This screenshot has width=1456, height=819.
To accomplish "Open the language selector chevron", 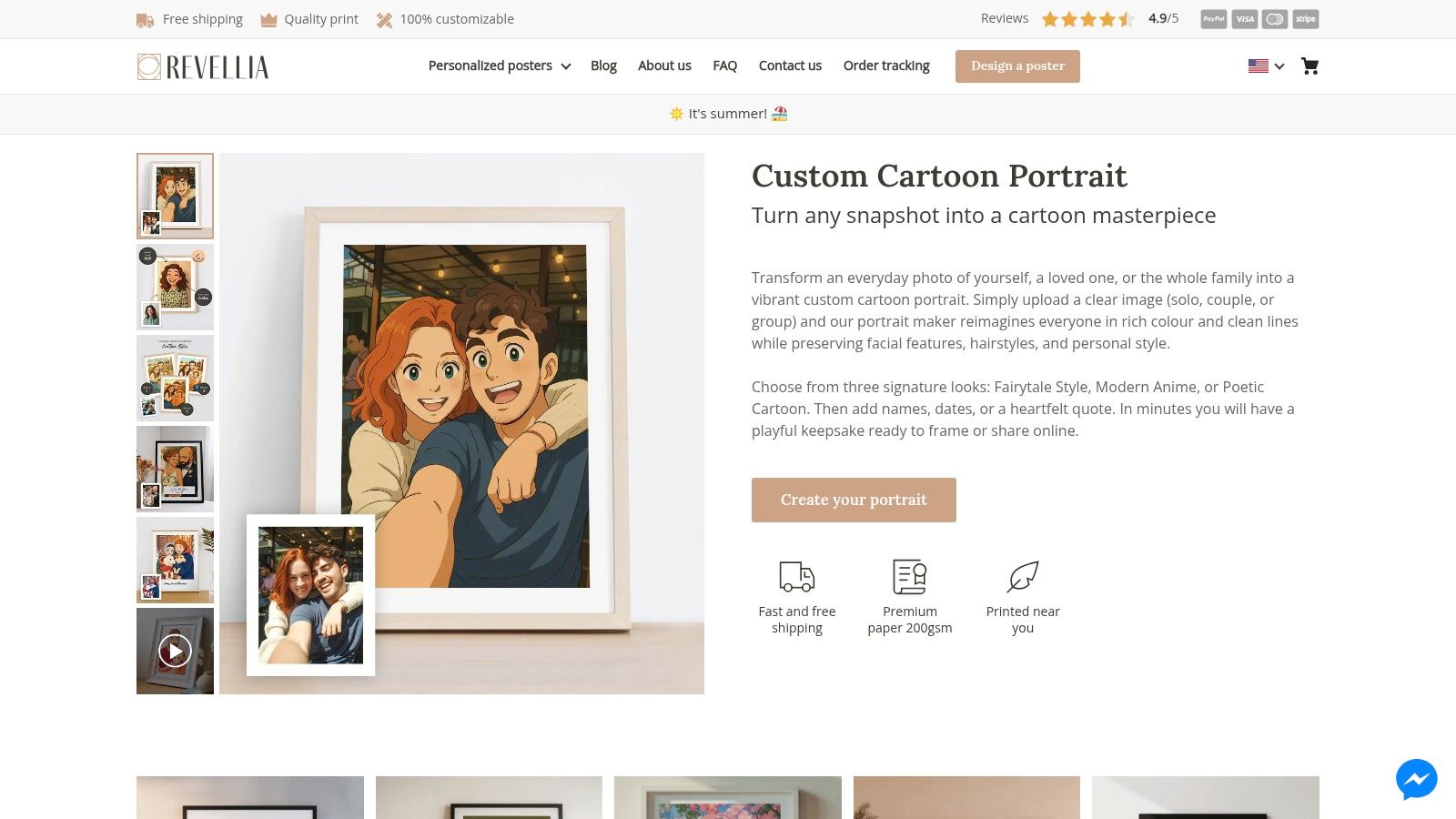I will [1279, 66].
